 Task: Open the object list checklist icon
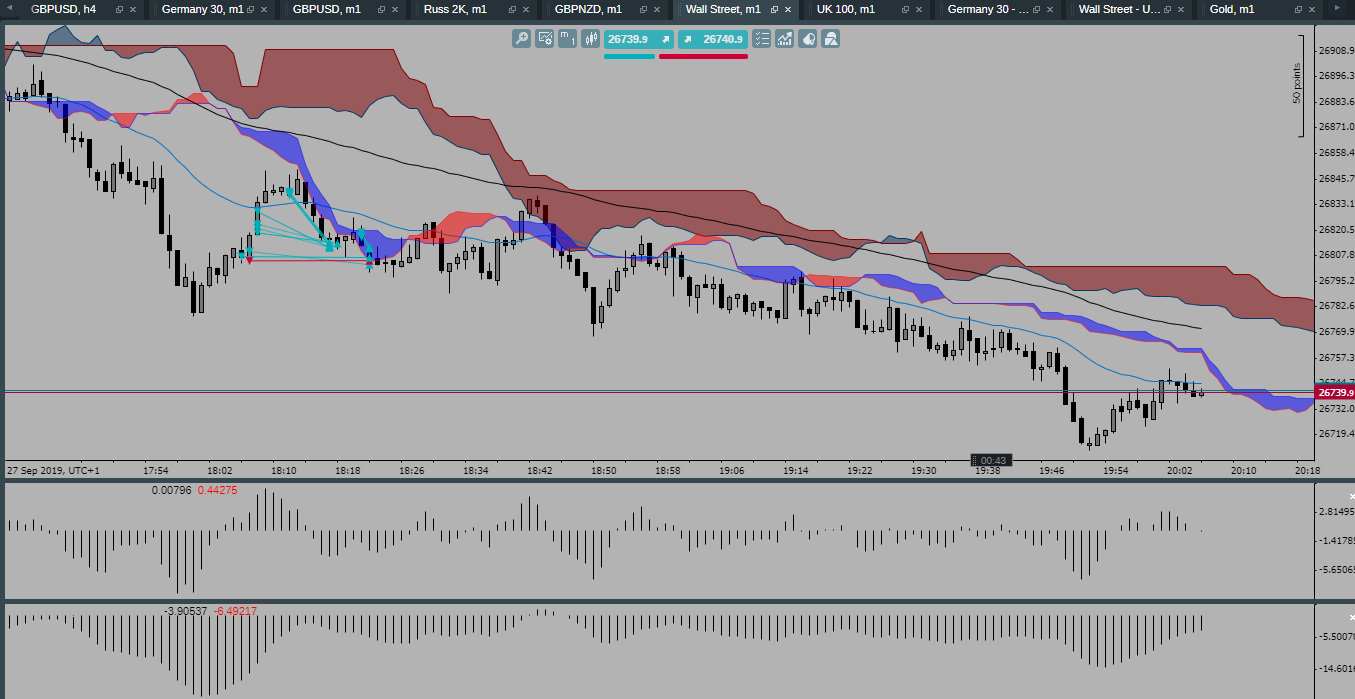761,39
